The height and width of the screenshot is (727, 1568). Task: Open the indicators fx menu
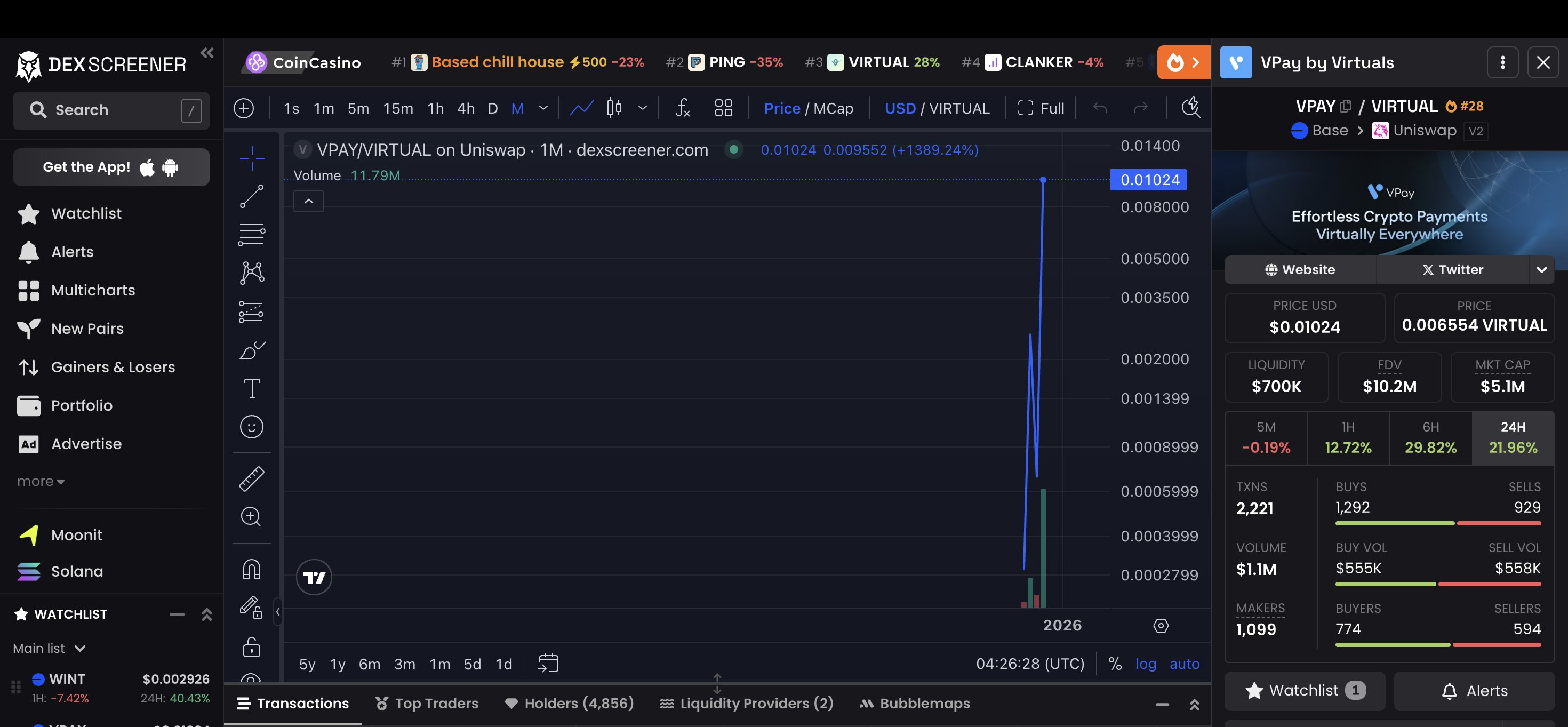[x=683, y=108]
